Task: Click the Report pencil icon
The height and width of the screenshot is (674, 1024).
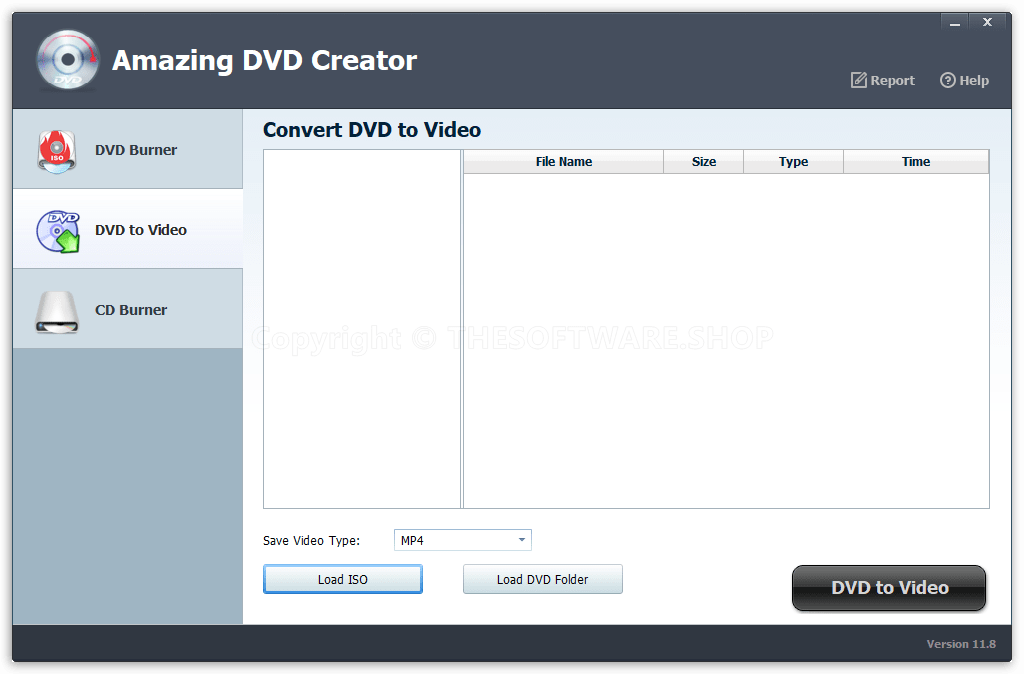Action: click(858, 80)
